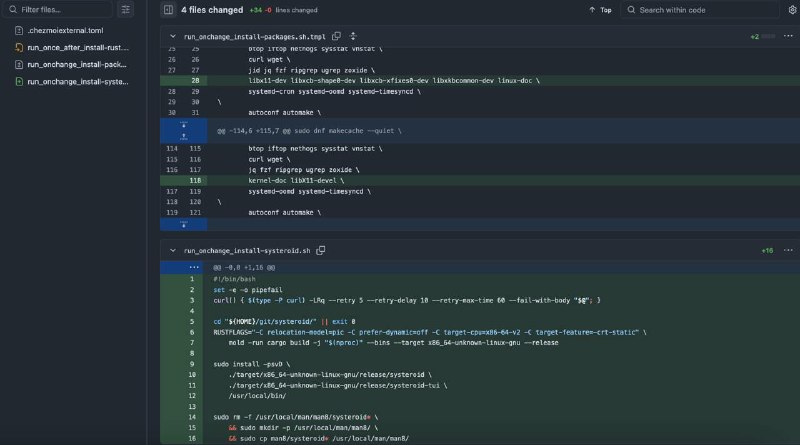The height and width of the screenshot is (445, 800).
Task: Open the file filter options icon
Action: (x=125, y=10)
